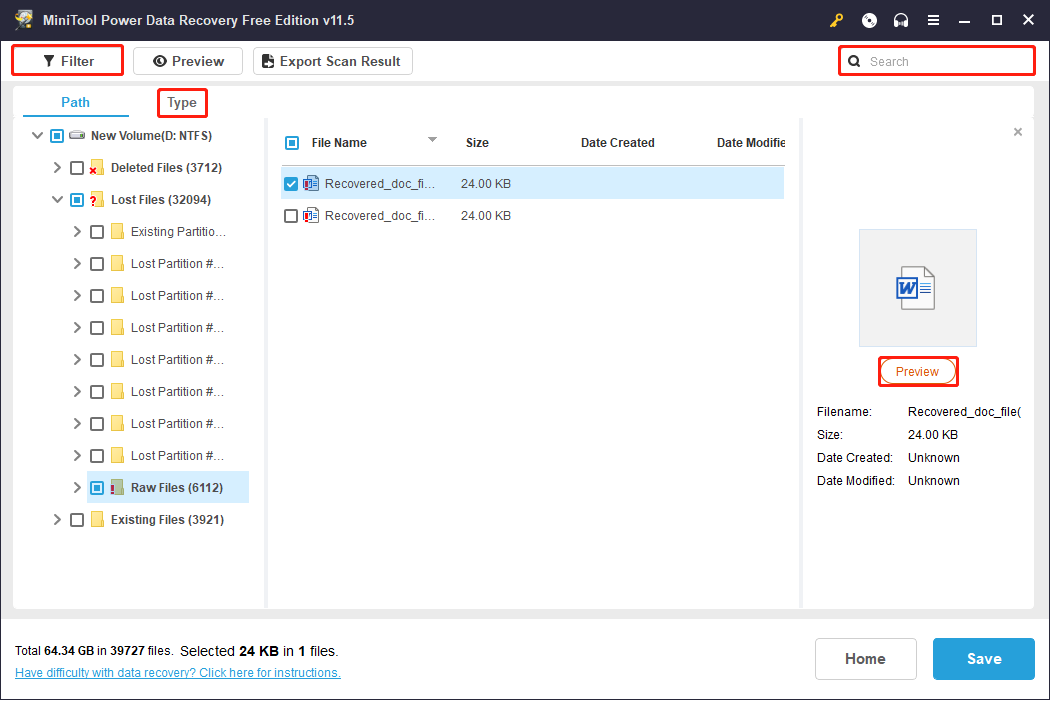The image size is (1051, 701).
Task: Click the Word document preview thumbnail
Action: (x=918, y=288)
